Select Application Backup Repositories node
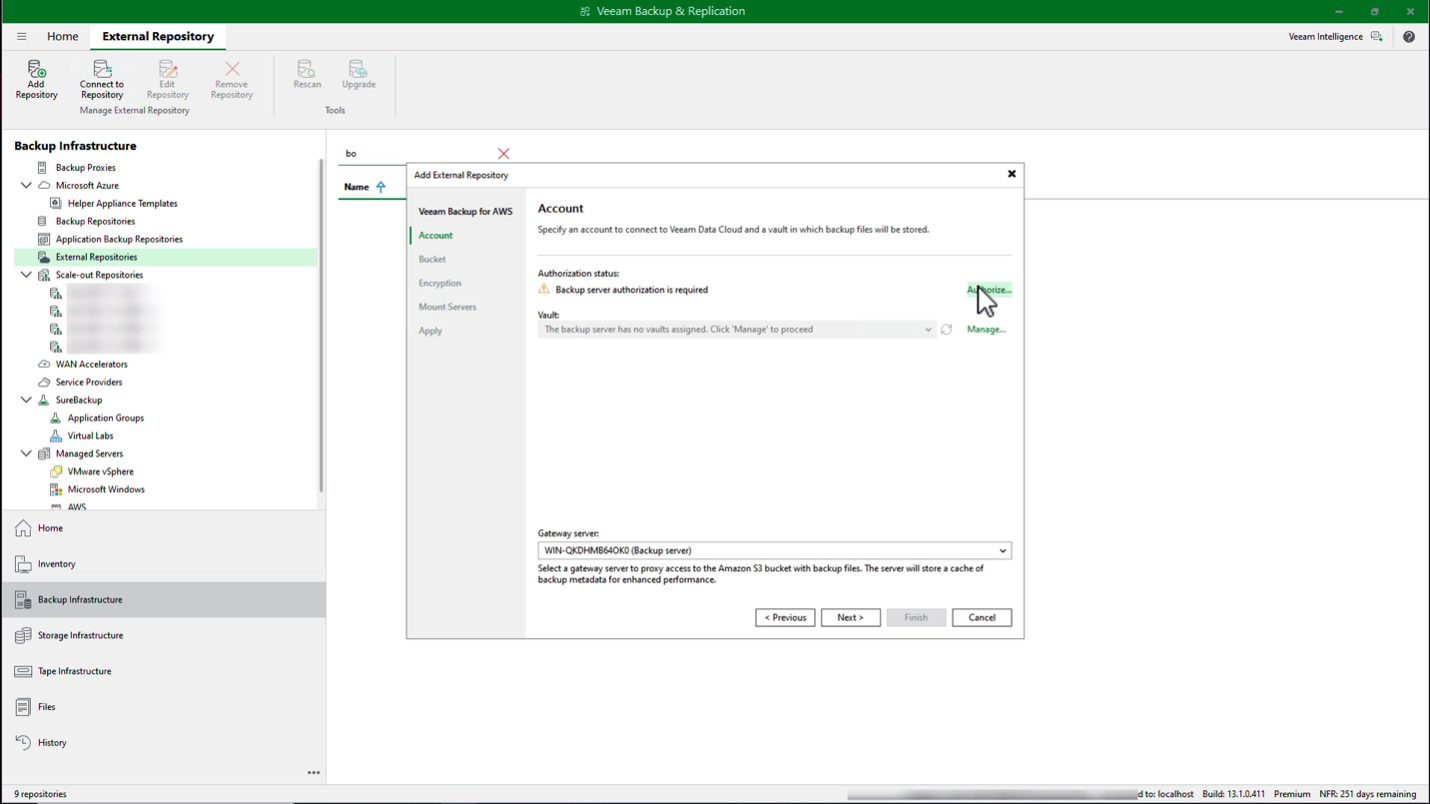Screen dimensions: 1430x804 pyautogui.click(x=119, y=239)
